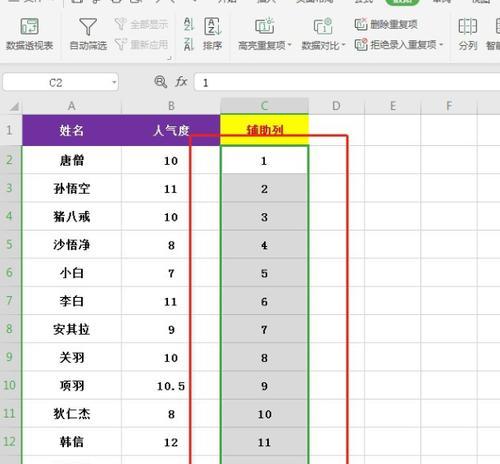500x464 pixels.
Task: Click the formula bar input
Action: point(347,82)
